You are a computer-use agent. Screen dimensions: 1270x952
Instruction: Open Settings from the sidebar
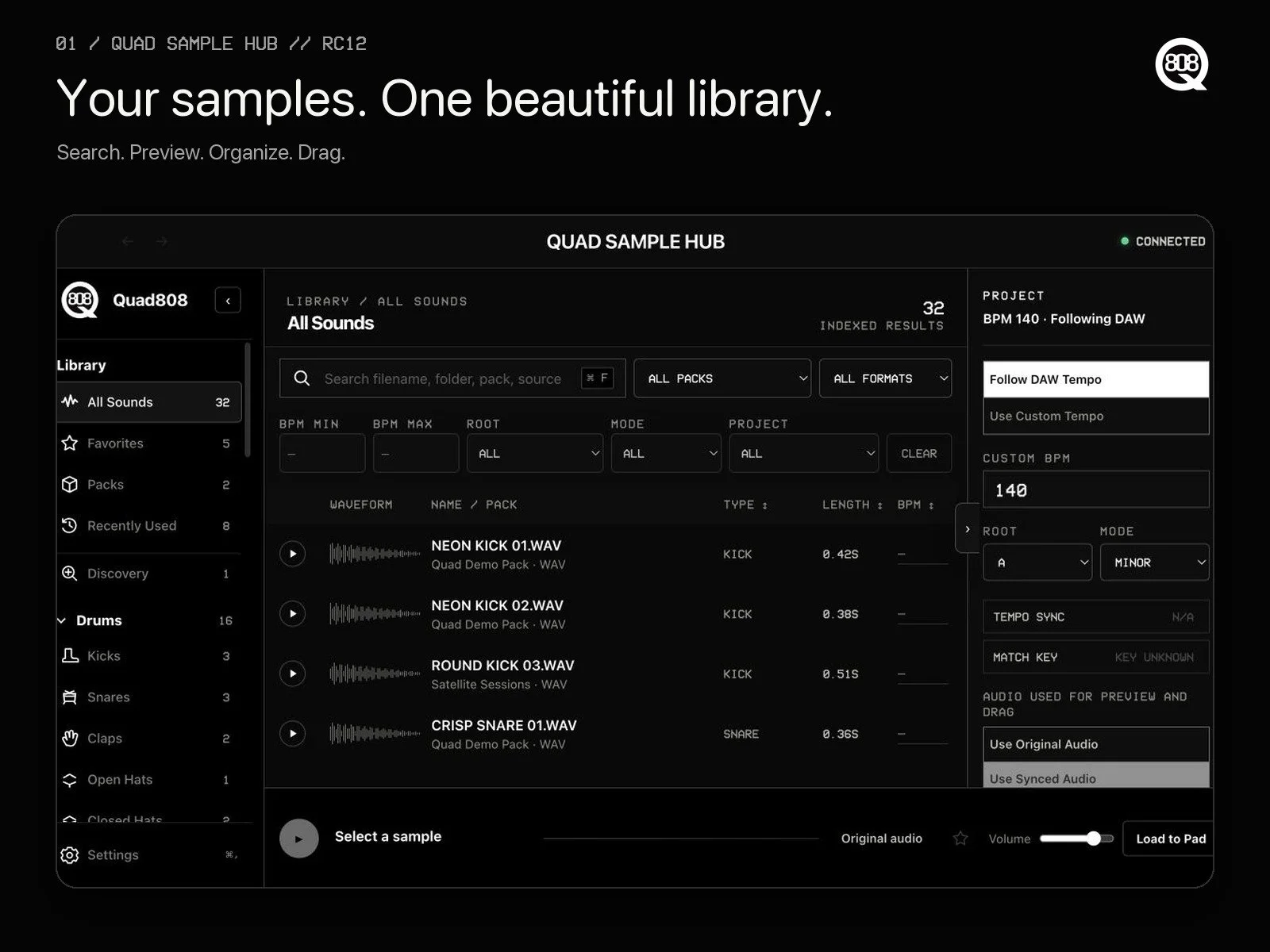149,854
